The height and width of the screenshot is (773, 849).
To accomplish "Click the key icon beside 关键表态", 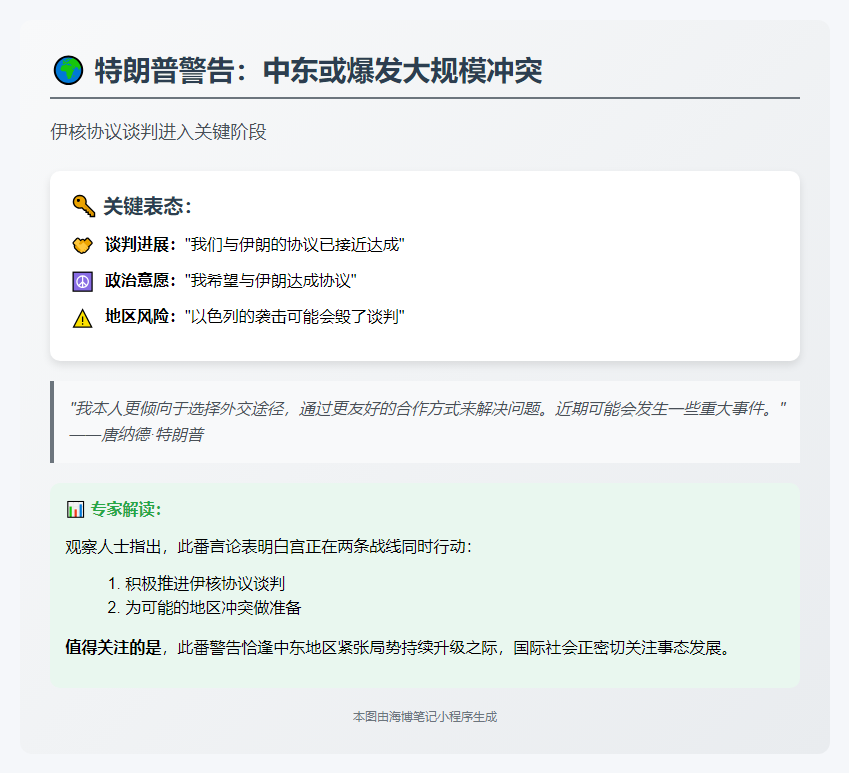I will [83, 206].
